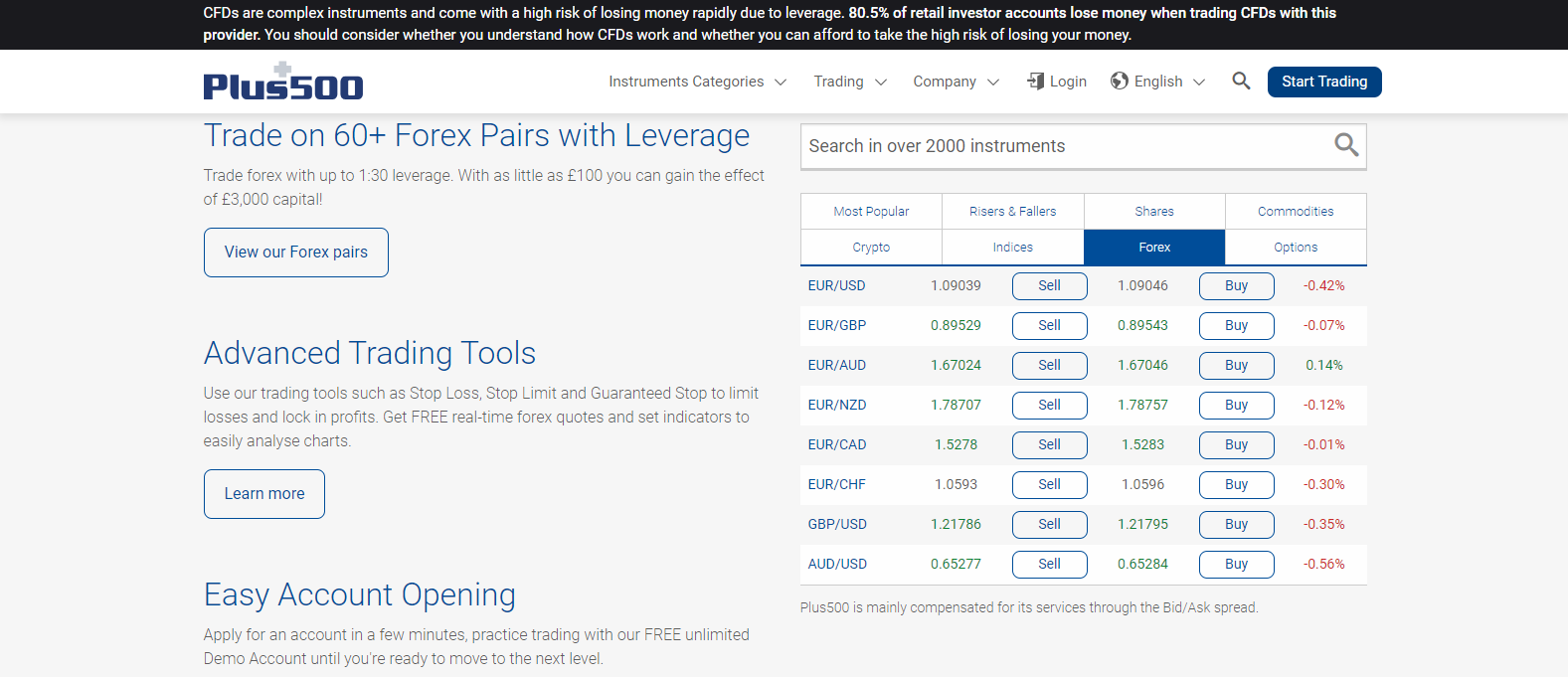Sell EUR/GBP
Image resolution: width=1568 pixels, height=677 pixels.
[1050, 326]
